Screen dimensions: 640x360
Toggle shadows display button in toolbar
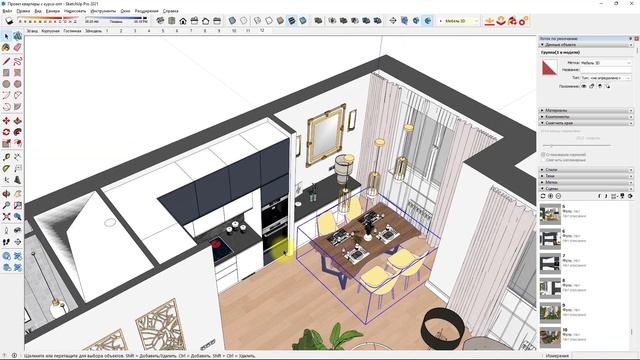point(9,20)
